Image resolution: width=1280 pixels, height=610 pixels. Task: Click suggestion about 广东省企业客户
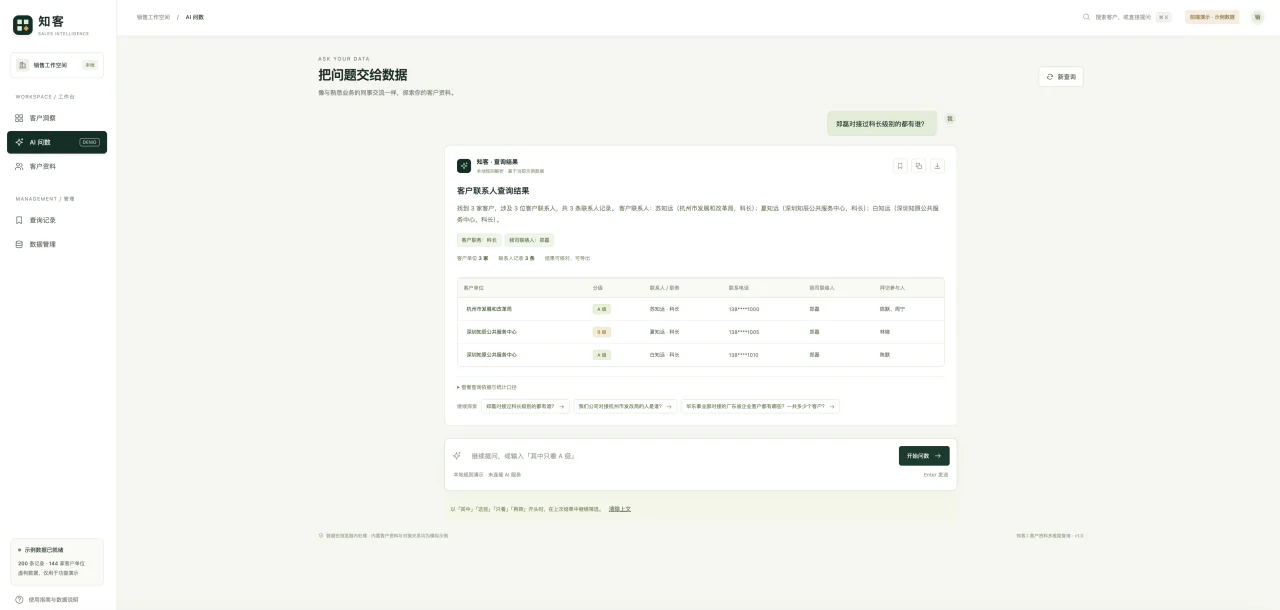point(760,407)
